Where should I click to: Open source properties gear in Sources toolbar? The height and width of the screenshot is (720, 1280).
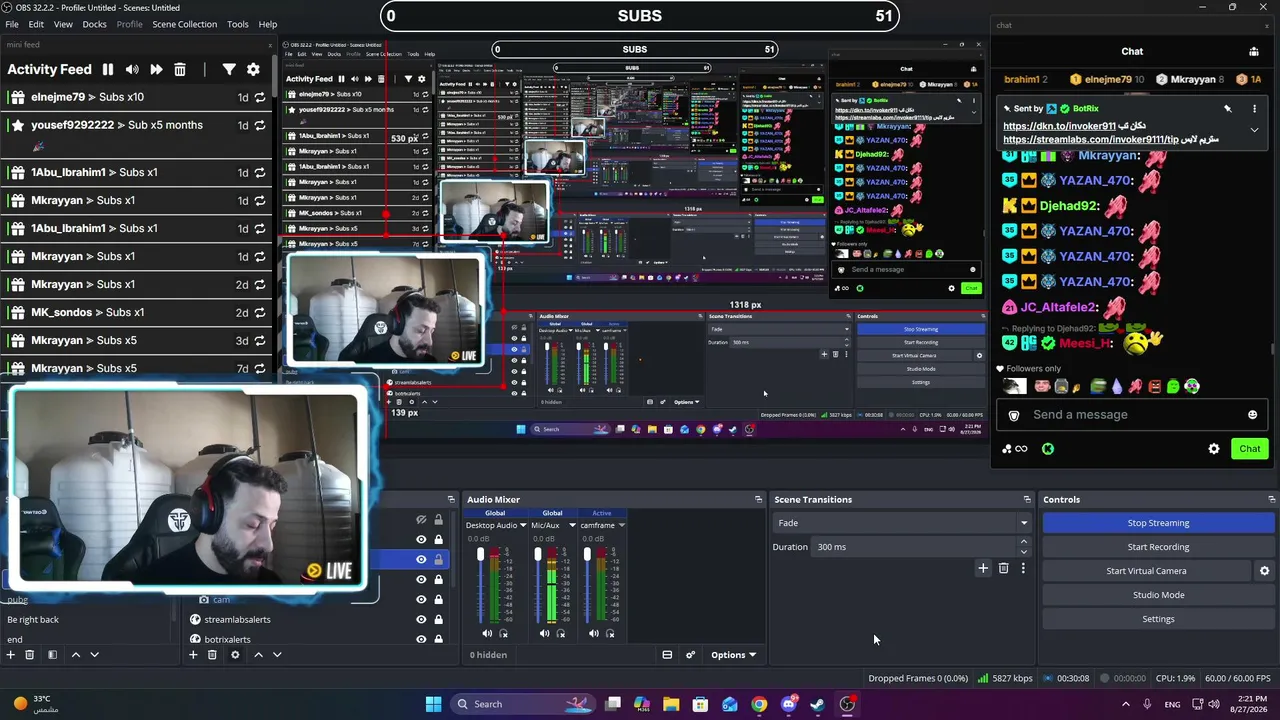235,655
